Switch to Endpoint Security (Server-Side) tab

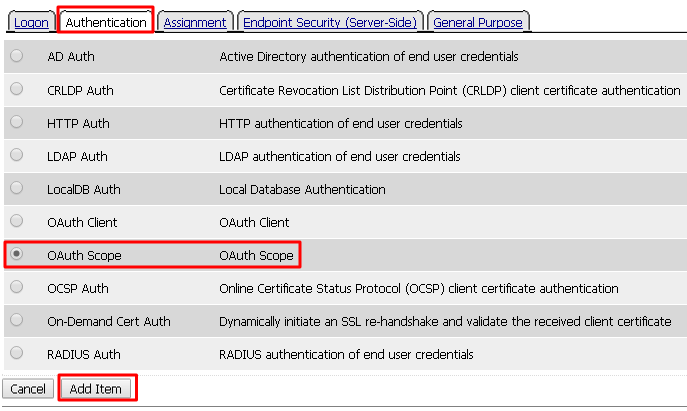point(330,22)
